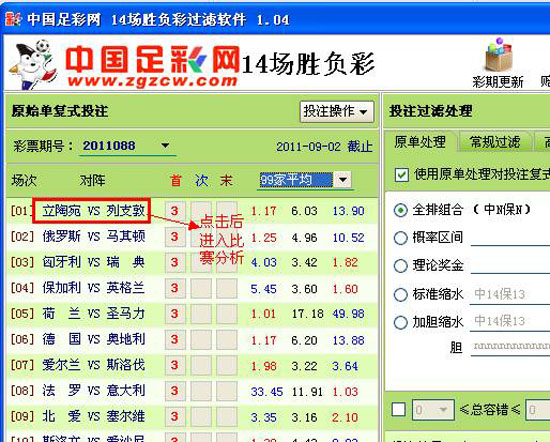Toggle first pick 3 for match 02
Image resolution: width=550 pixels, height=442 pixels.
tap(175, 237)
